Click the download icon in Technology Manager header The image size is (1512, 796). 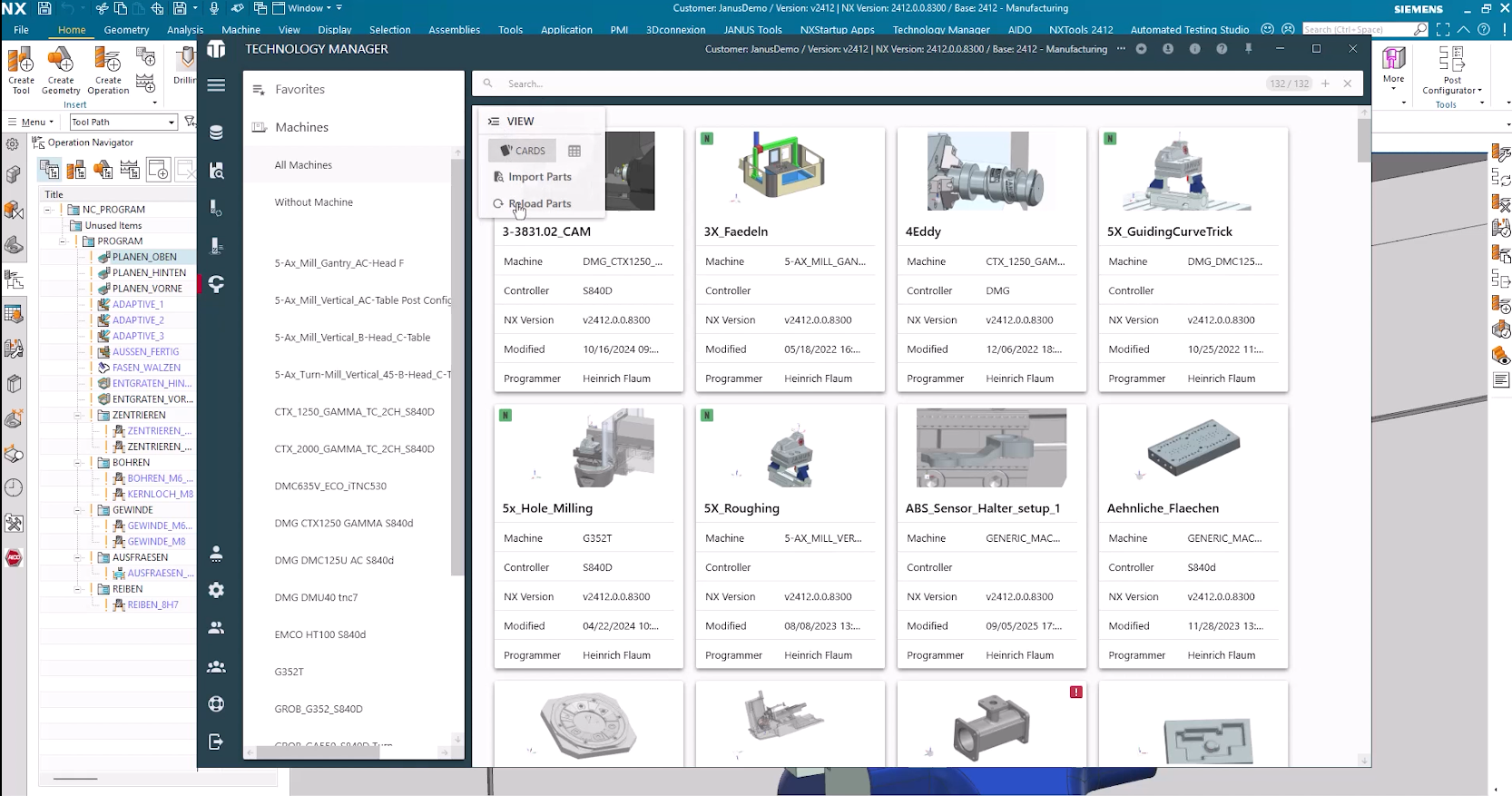pyautogui.click(x=1168, y=49)
